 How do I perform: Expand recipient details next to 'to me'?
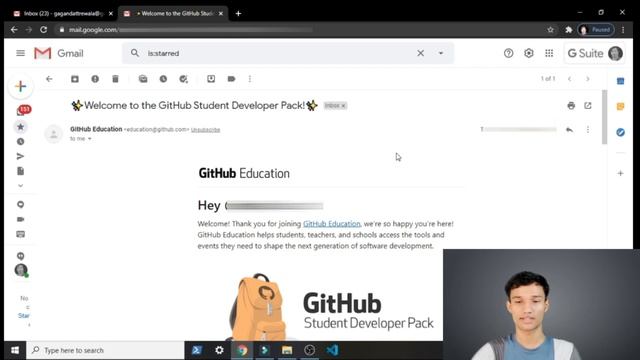click(x=90, y=139)
